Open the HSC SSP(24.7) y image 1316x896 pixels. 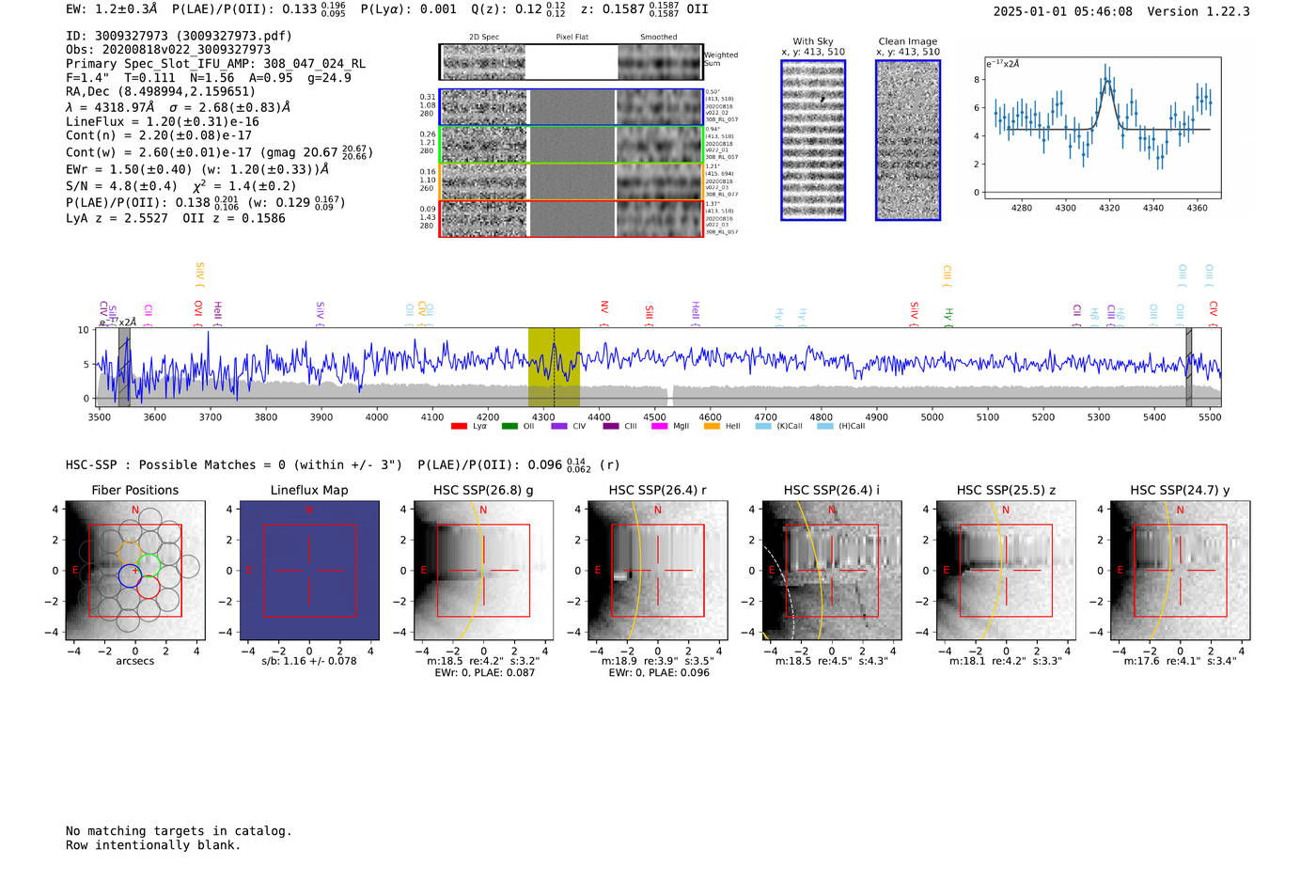coord(1181,571)
